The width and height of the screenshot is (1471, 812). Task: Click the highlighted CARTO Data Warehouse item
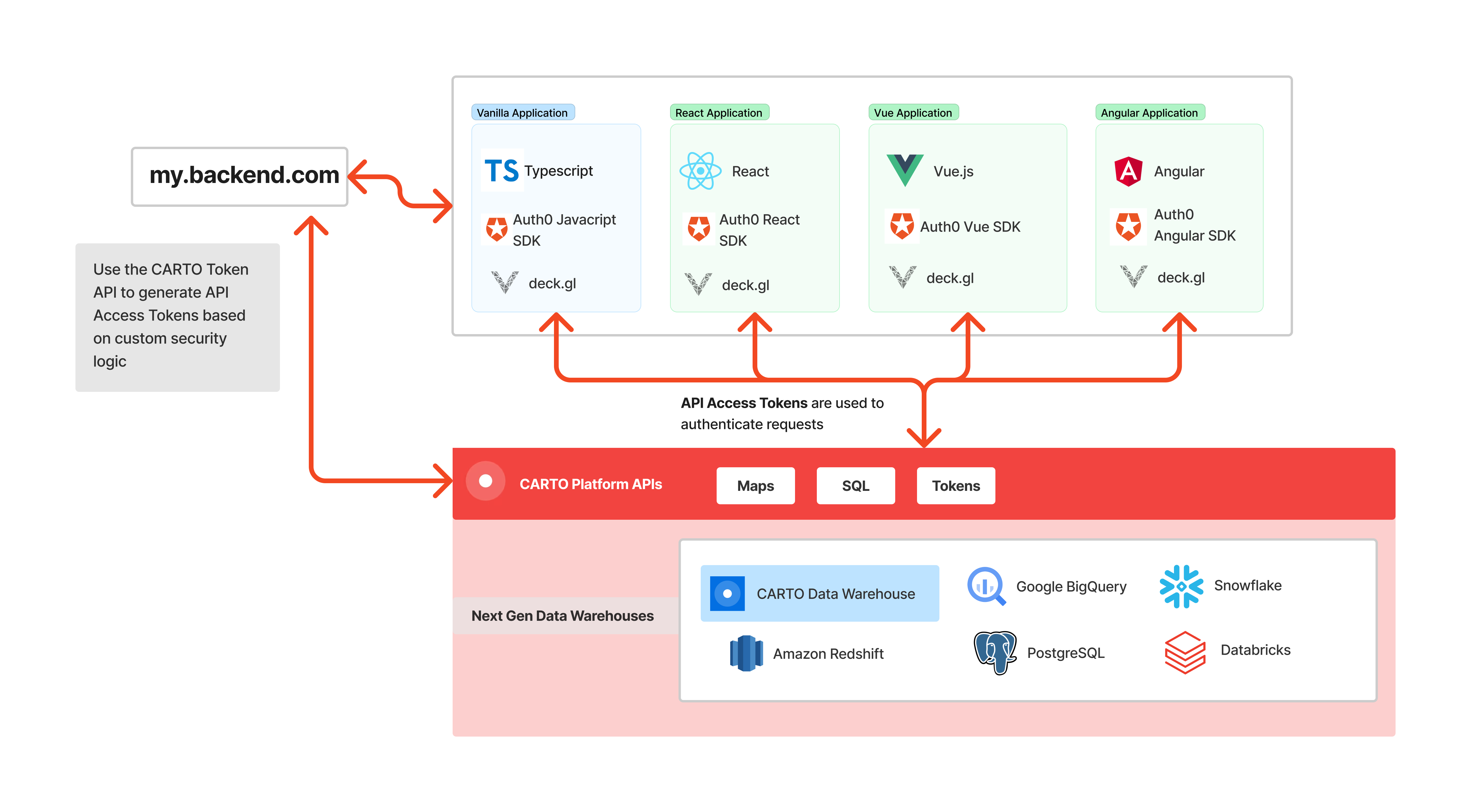pyautogui.click(x=819, y=593)
